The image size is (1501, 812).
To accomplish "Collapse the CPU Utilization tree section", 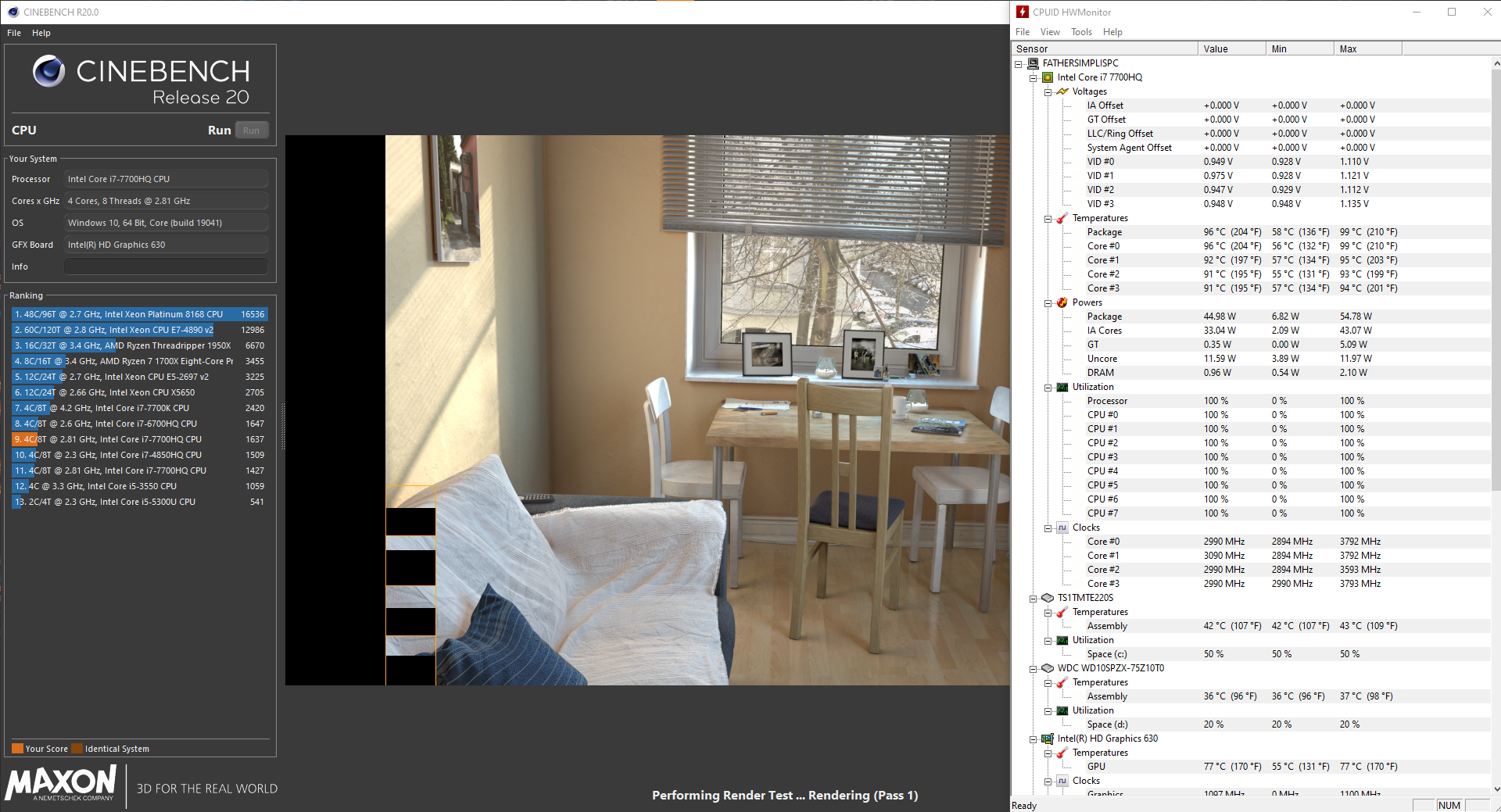I will pyautogui.click(x=1048, y=388).
